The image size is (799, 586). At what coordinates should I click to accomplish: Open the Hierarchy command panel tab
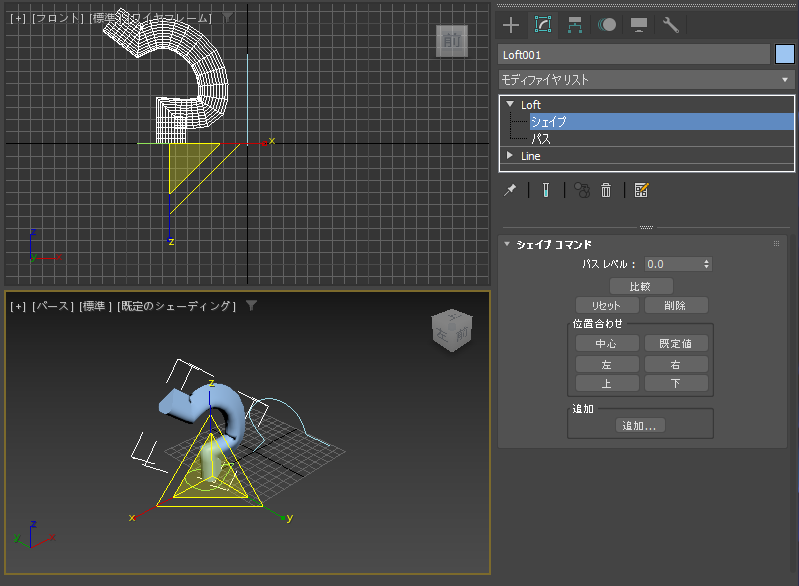pos(575,25)
